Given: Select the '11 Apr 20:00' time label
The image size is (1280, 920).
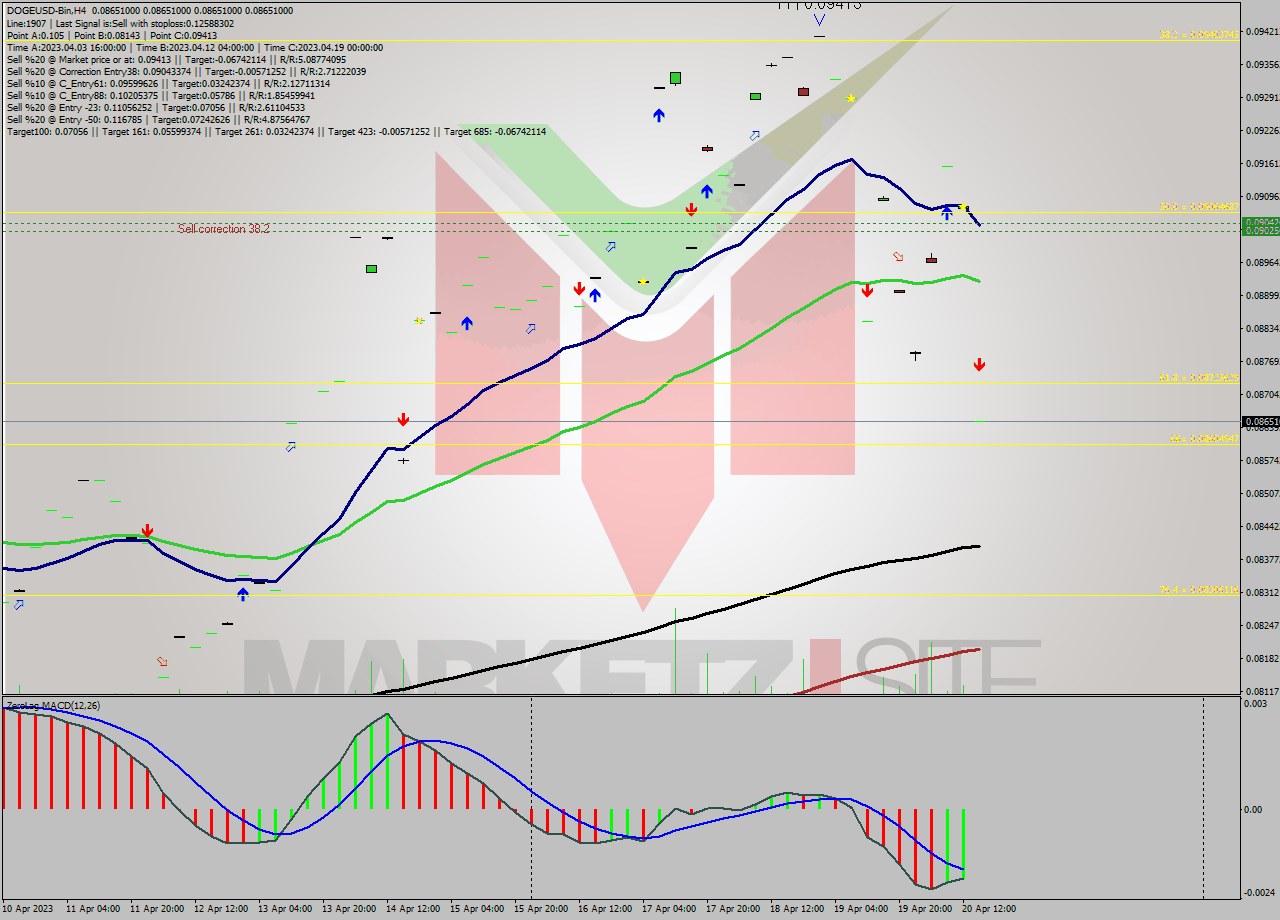Looking at the screenshot, I should click(x=157, y=909).
